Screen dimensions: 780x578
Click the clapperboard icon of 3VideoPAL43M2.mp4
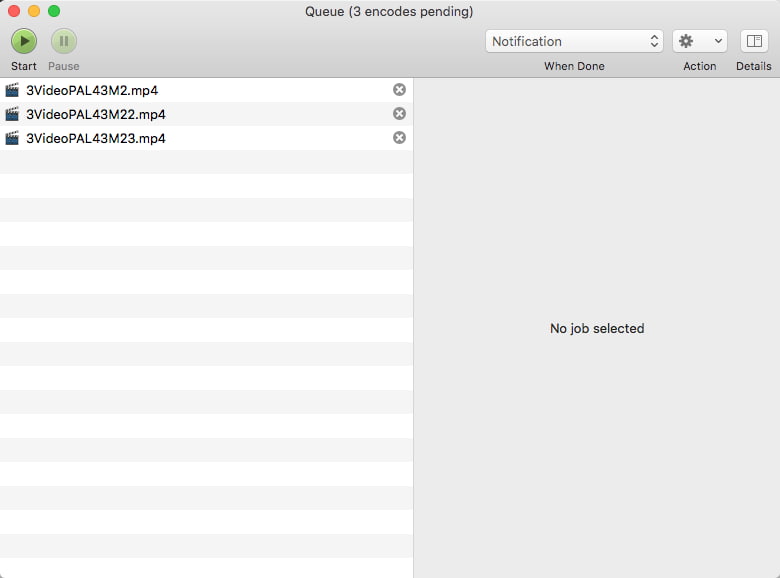point(12,90)
